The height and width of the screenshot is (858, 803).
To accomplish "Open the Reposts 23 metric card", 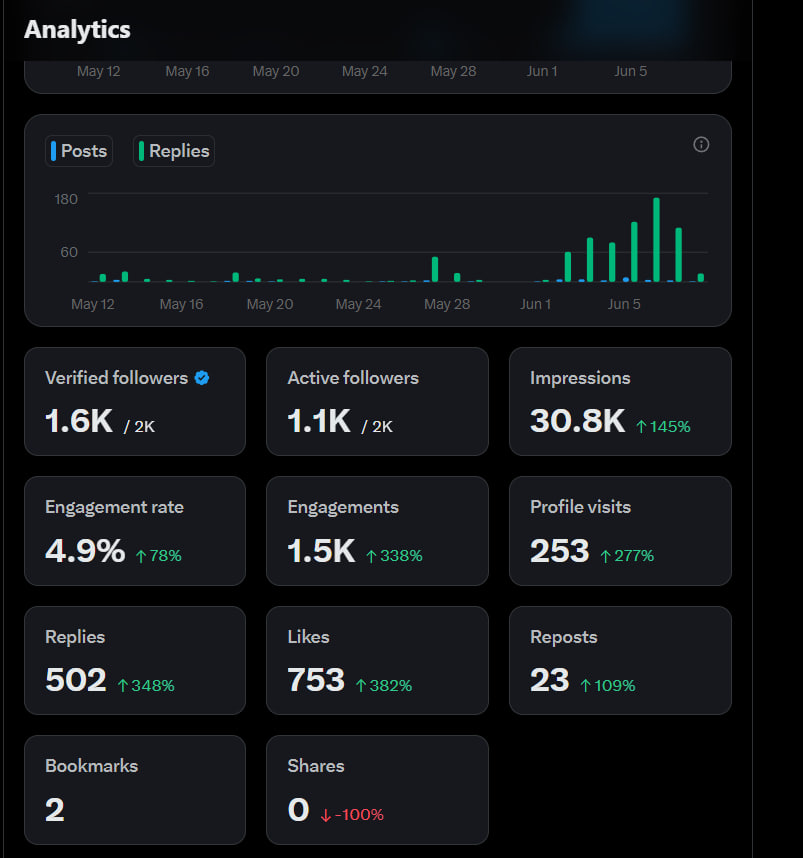I will pos(620,660).
